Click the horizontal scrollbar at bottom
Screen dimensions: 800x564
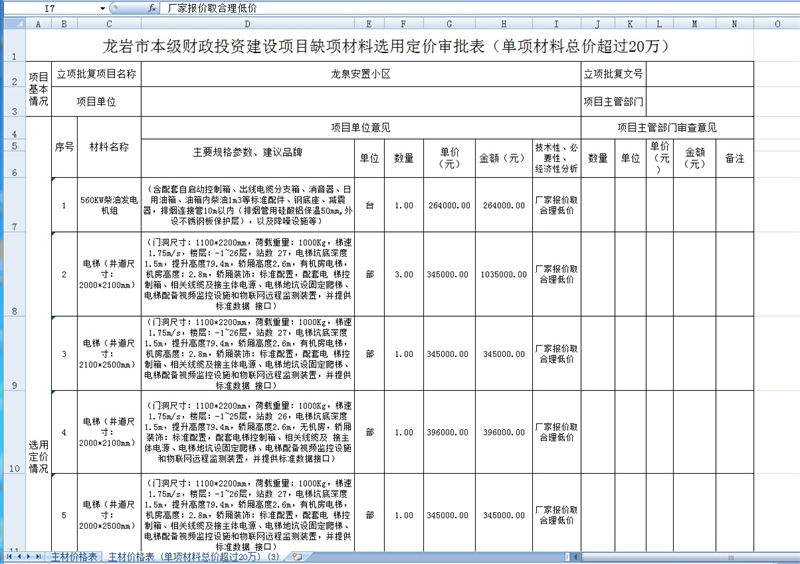coord(550,556)
